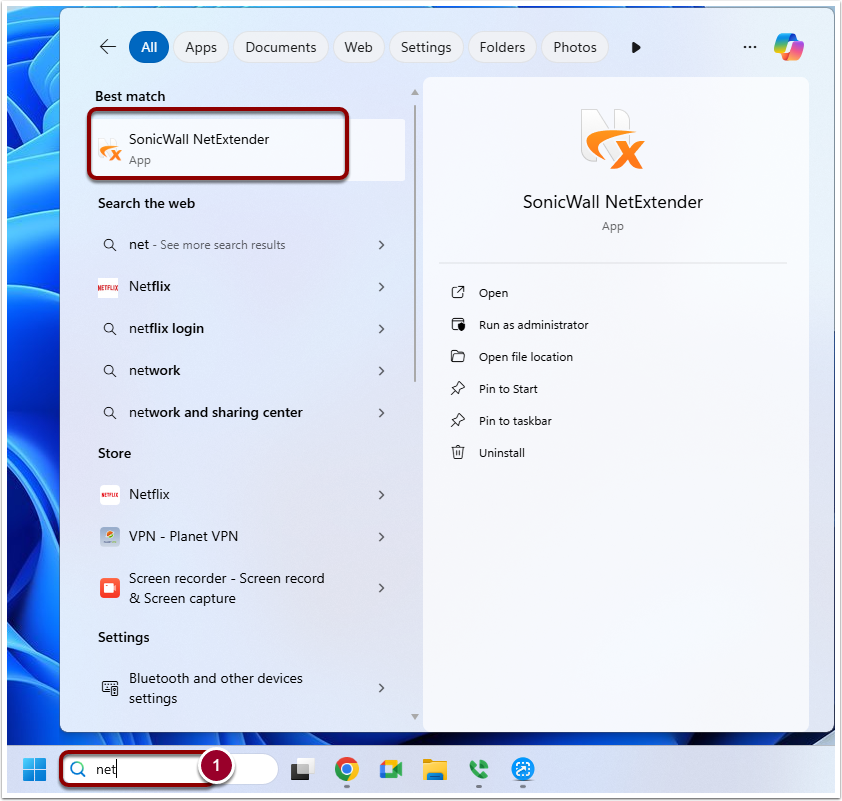Click the Netflix icon in Store section
This screenshot has width=842, height=801.
click(110, 494)
